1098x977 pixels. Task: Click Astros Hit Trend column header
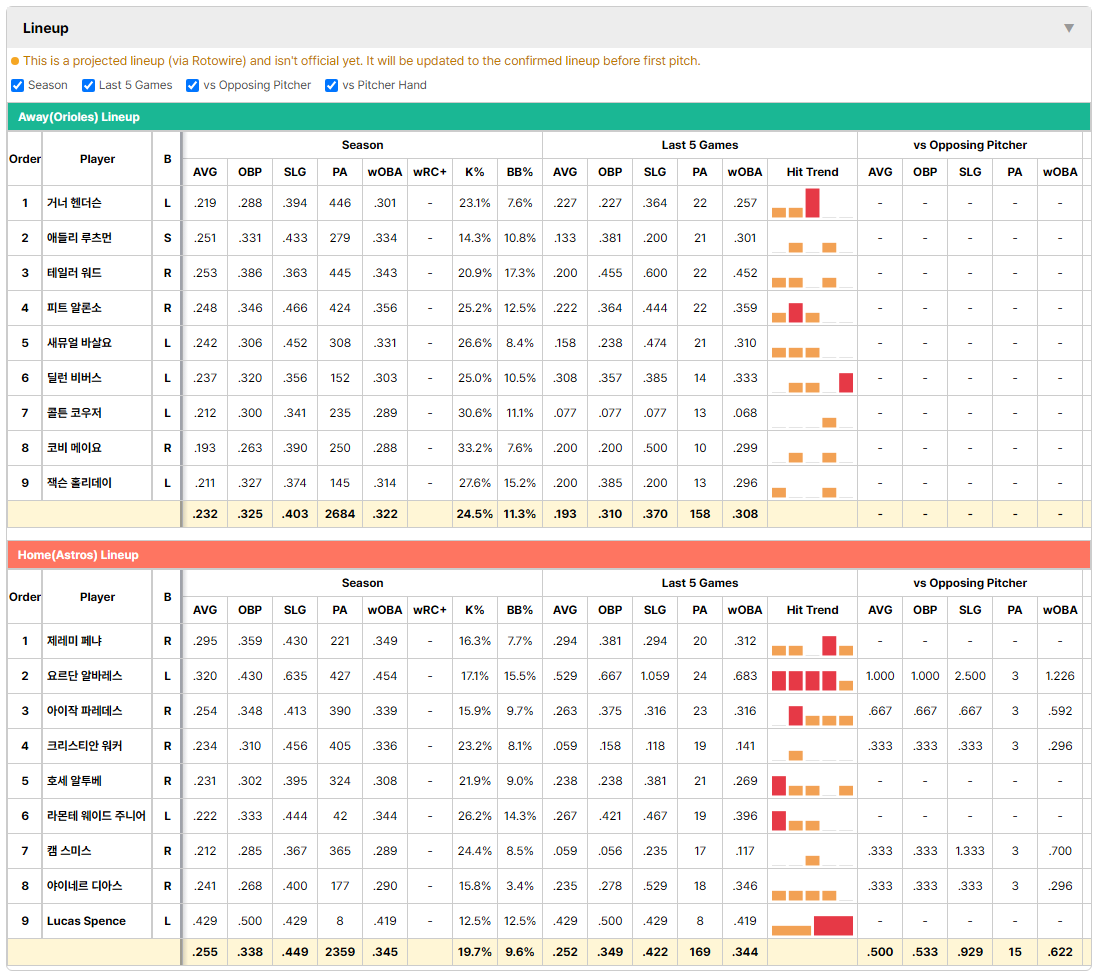(x=812, y=610)
